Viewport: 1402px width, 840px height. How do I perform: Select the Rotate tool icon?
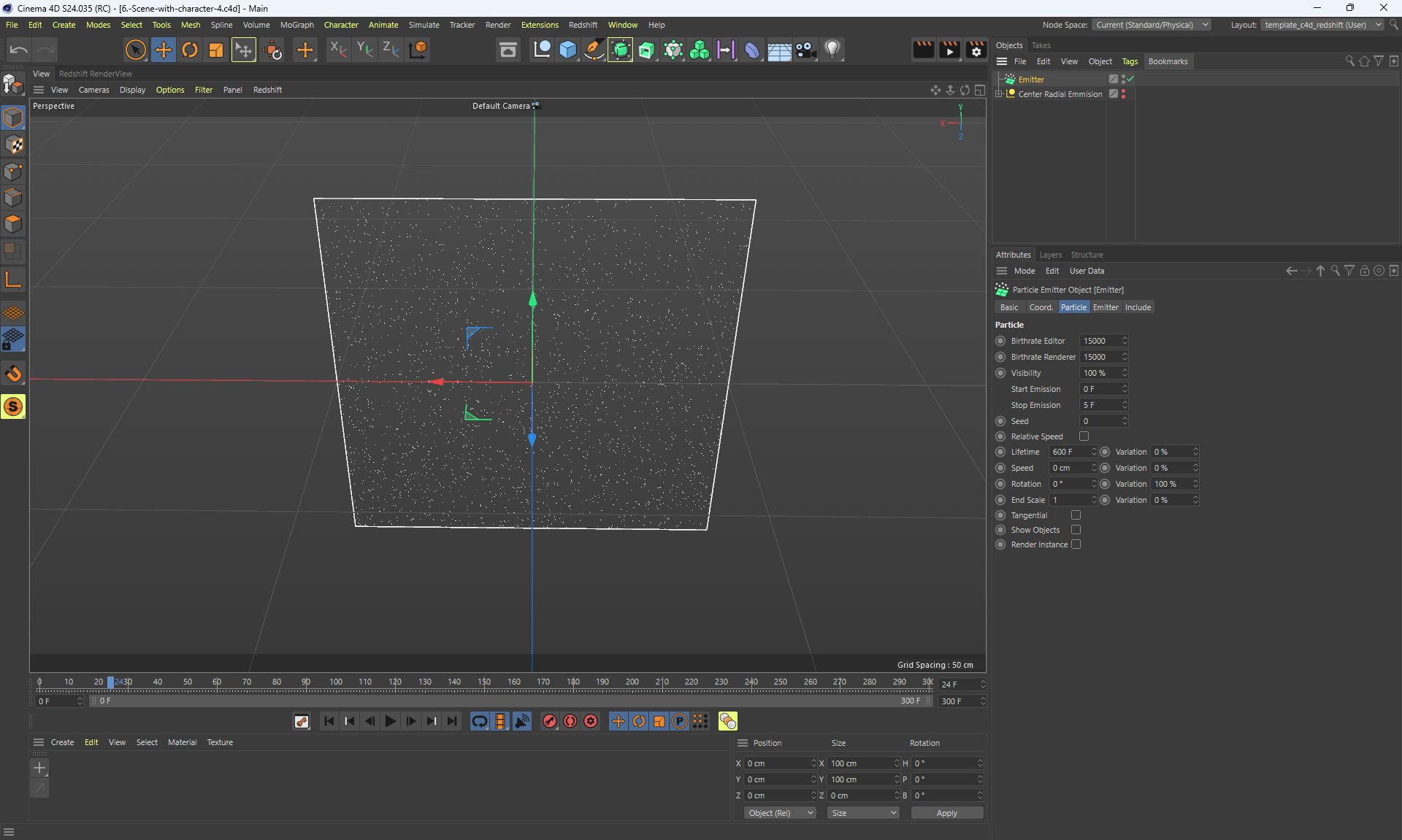coord(190,50)
